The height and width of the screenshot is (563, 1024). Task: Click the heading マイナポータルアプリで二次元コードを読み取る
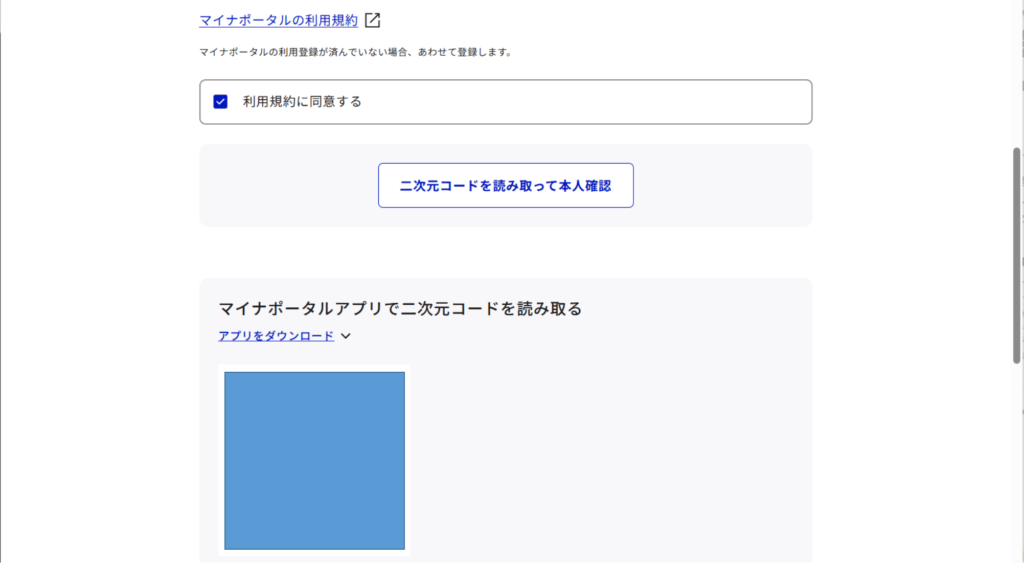coord(400,308)
